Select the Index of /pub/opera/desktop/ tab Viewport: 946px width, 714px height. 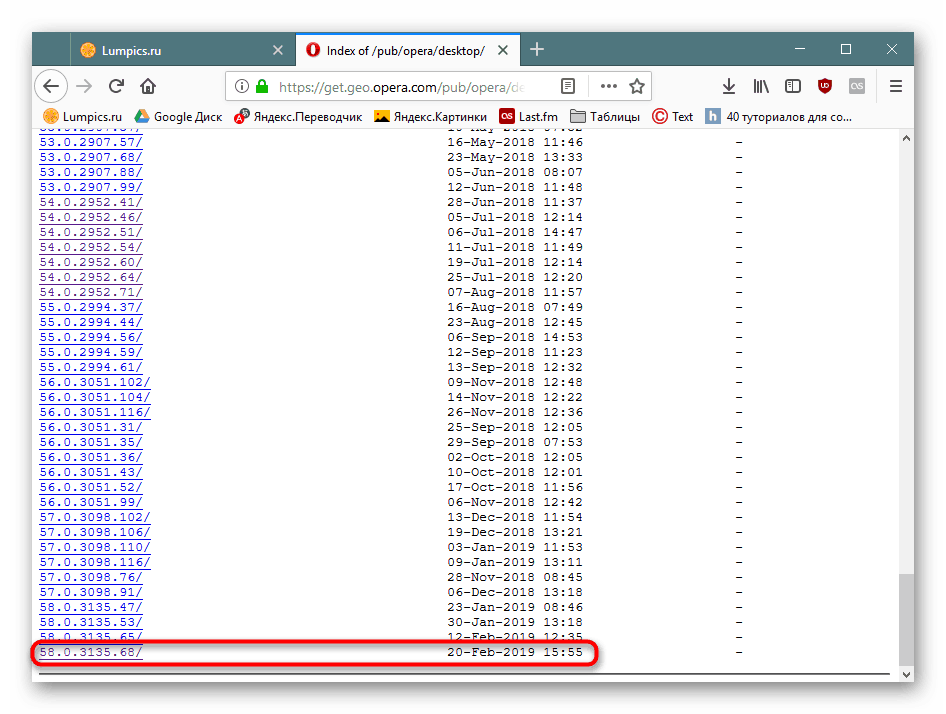click(408, 50)
